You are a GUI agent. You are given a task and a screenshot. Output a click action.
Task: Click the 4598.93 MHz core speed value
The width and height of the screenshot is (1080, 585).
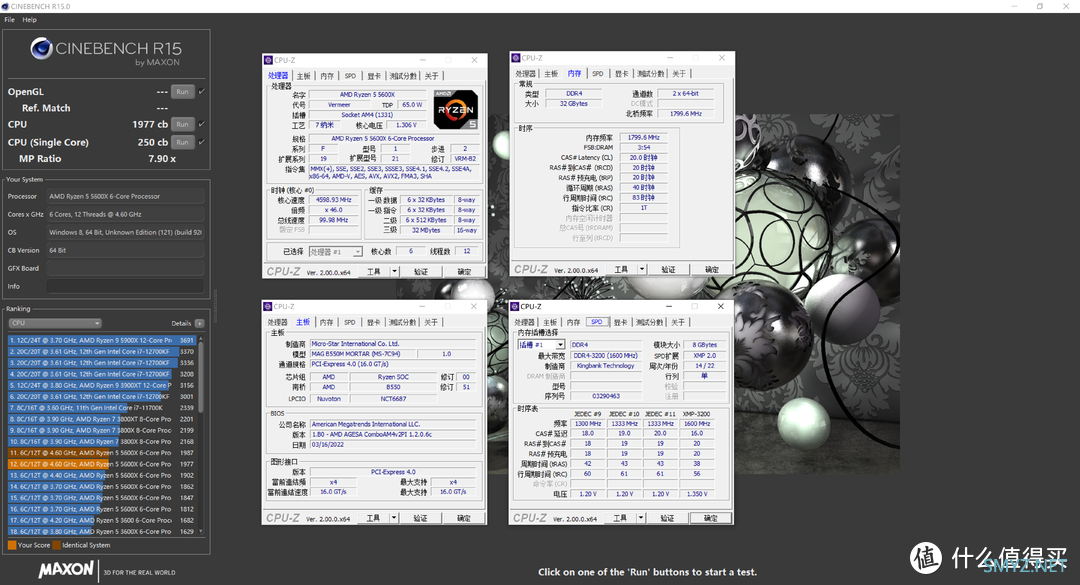point(334,200)
